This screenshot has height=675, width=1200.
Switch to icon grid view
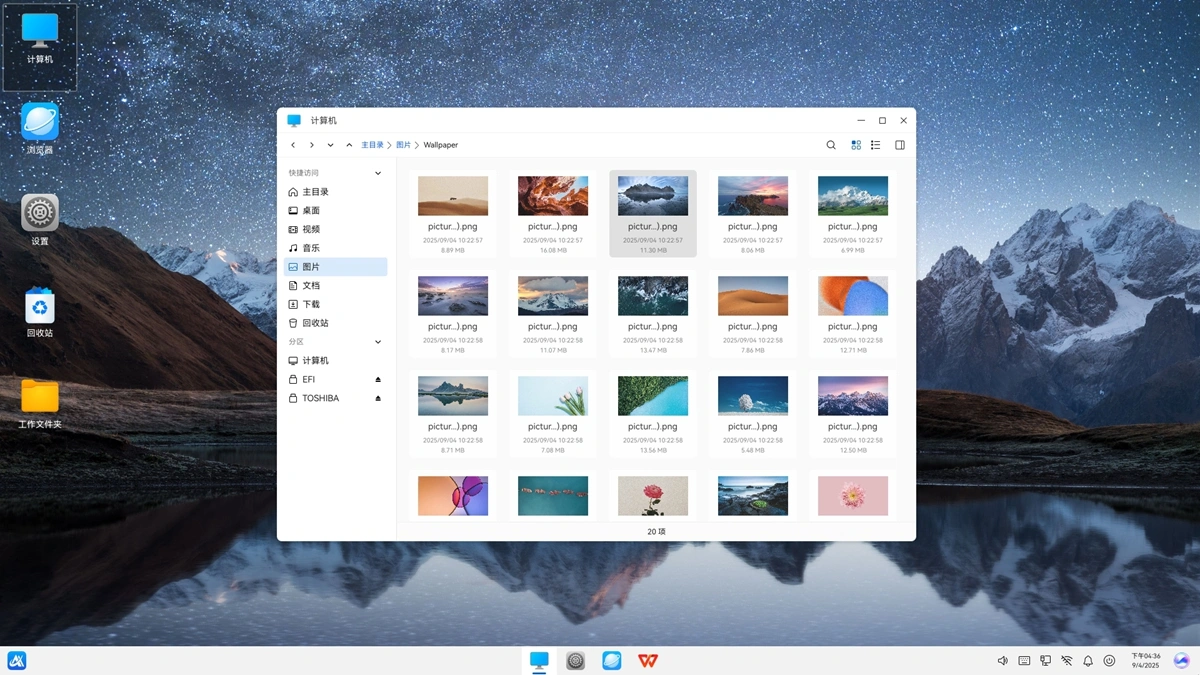pos(856,145)
